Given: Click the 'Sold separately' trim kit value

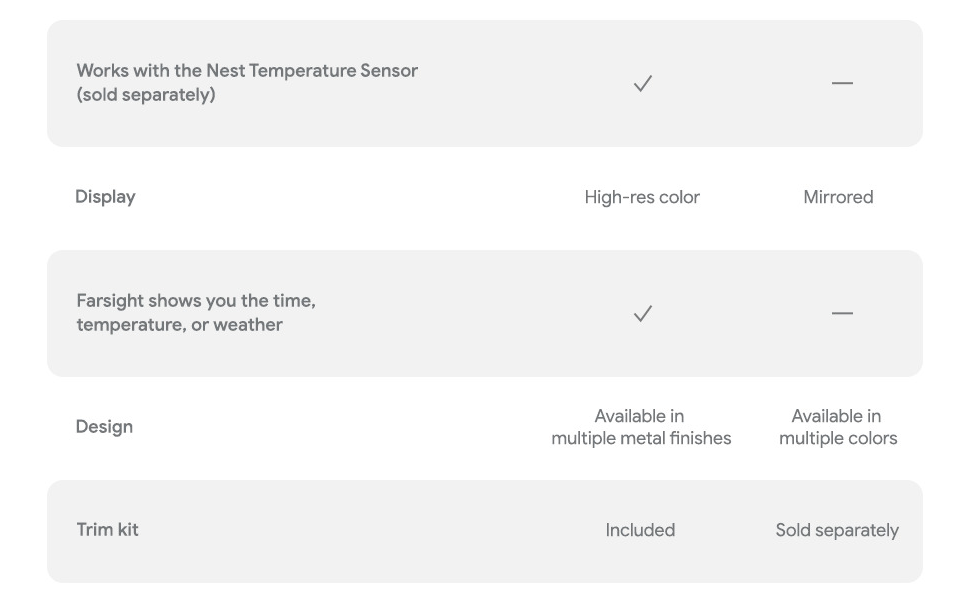Looking at the screenshot, I should 837,531.
